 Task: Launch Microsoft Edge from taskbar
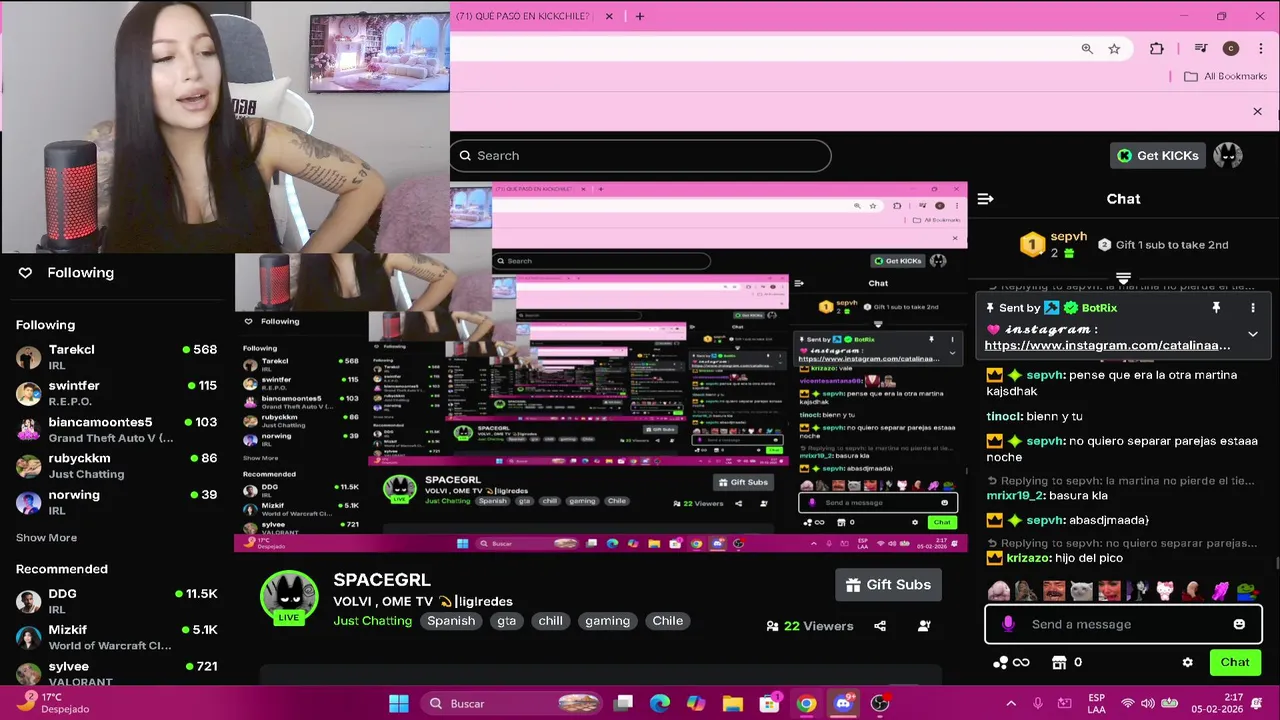(660, 704)
